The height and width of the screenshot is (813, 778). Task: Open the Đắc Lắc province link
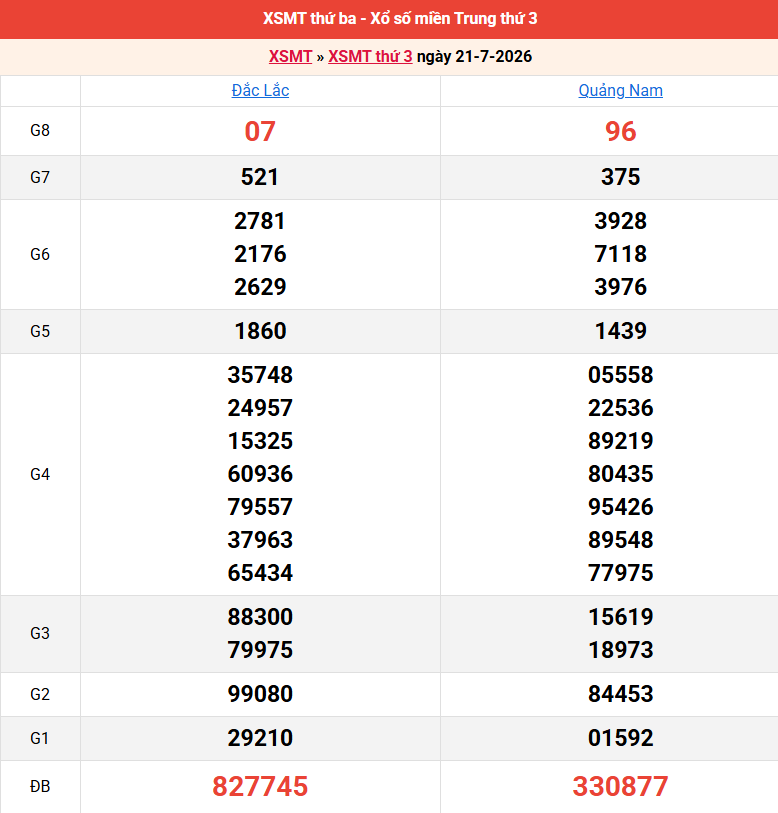[x=260, y=90]
